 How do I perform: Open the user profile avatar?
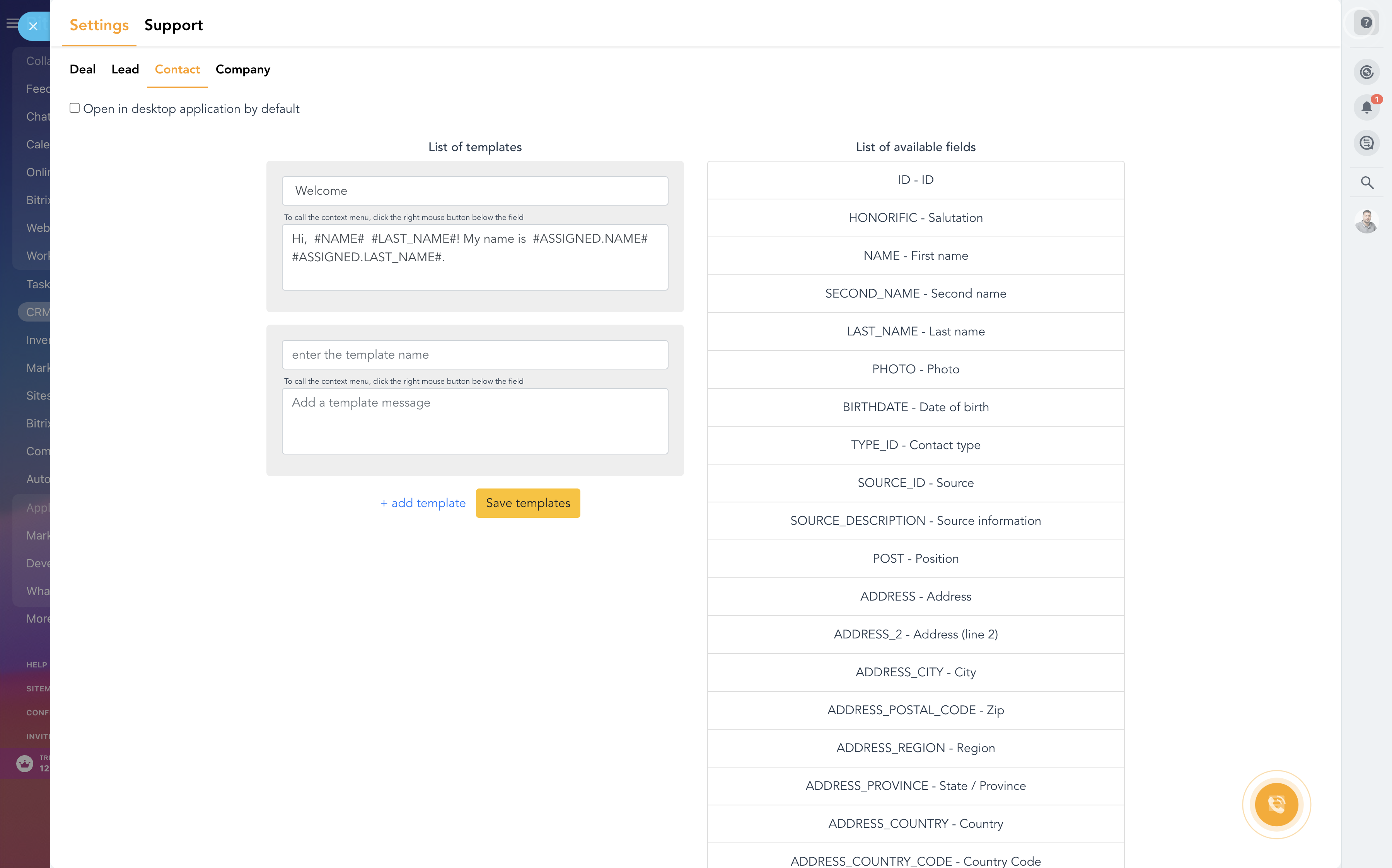click(1366, 221)
